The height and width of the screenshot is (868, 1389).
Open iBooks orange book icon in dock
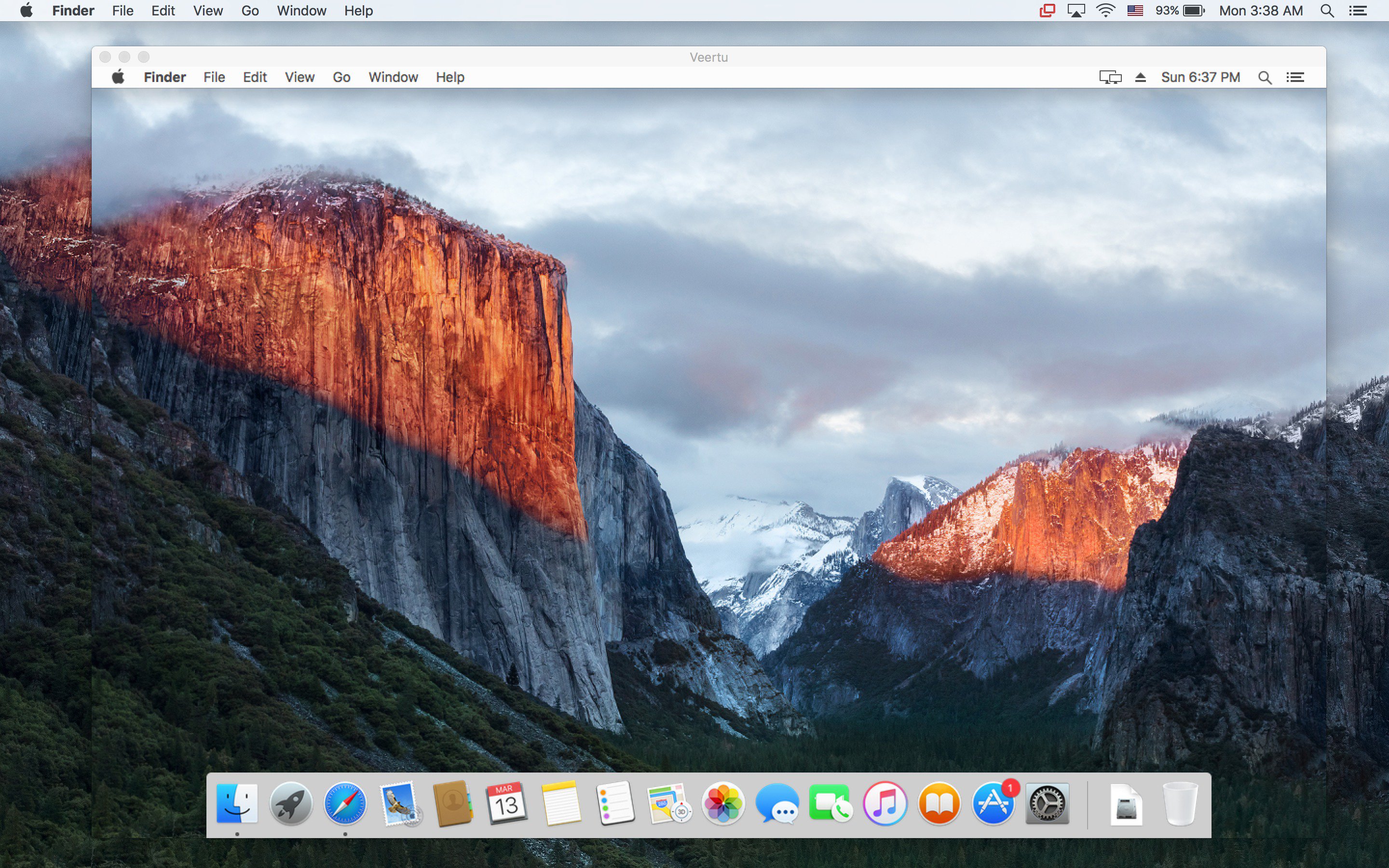click(939, 804)
